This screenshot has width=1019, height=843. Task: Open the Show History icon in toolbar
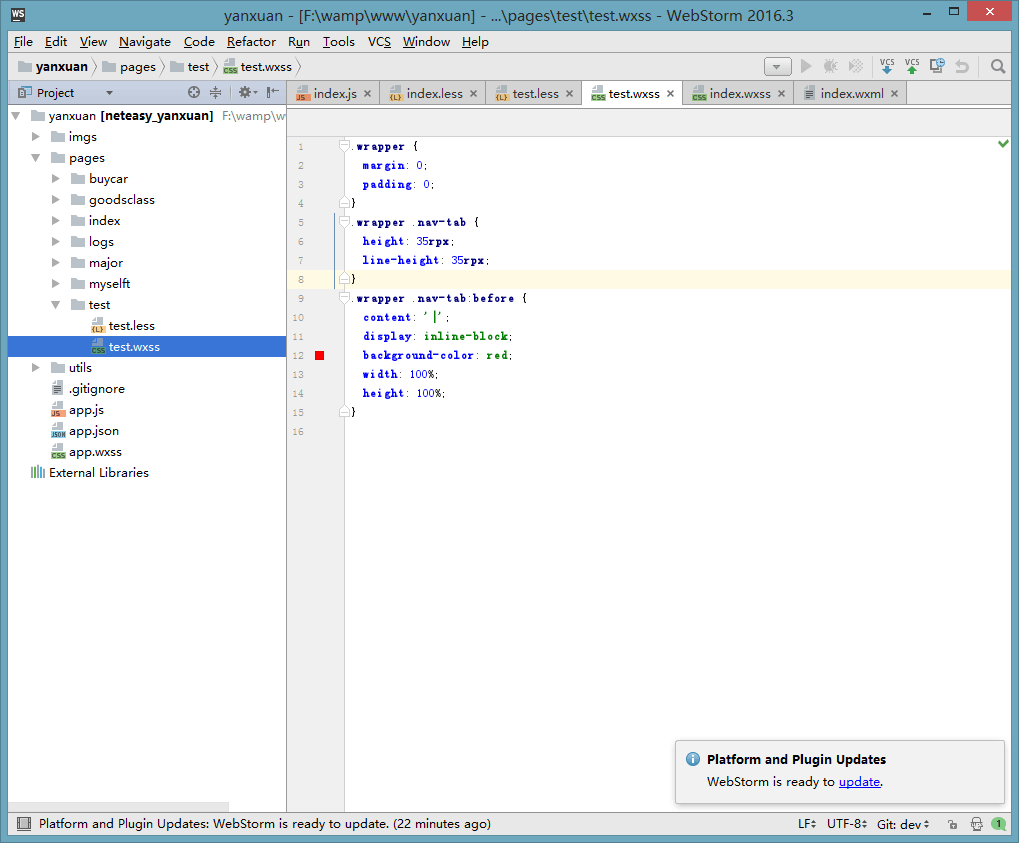(937, 66)
